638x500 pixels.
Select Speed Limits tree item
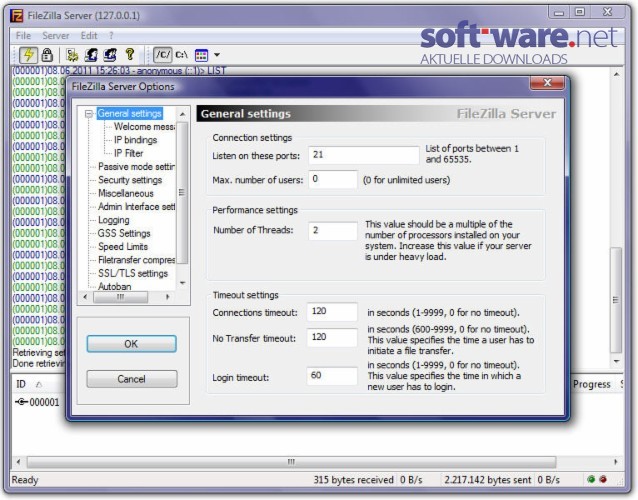pyautogui.click(x=123, y=247)
